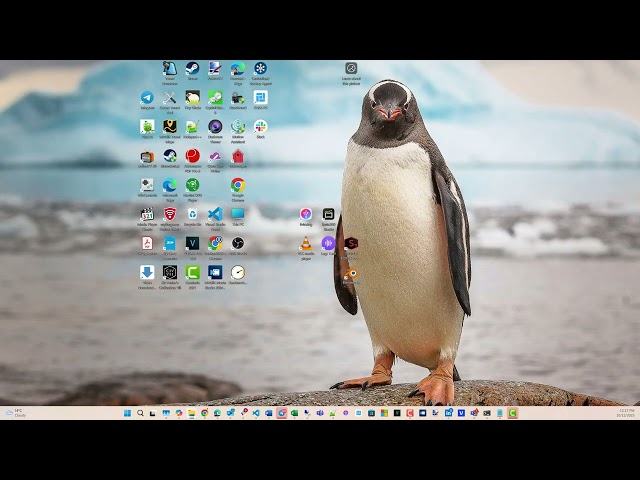Select the SteamSetup desktop icon
The height and width of the screenshot is (480, 640).
[x=170, y=156]
